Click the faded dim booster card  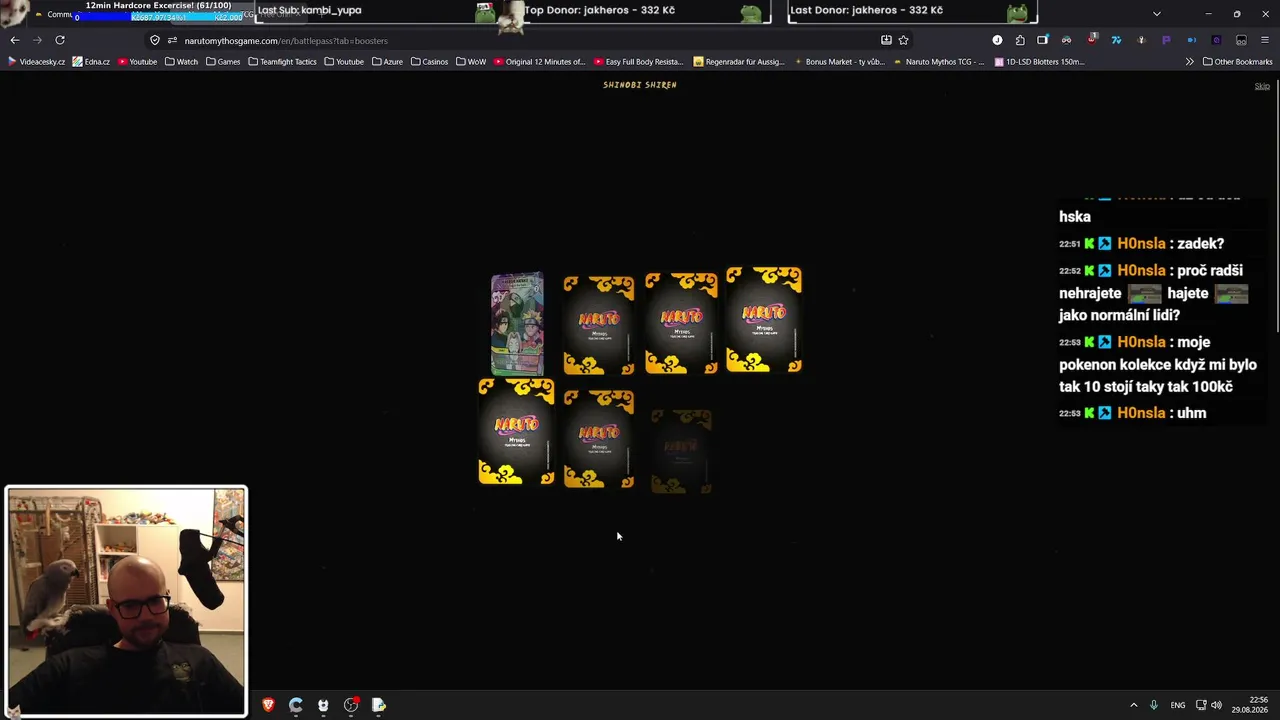click(681, 451)
